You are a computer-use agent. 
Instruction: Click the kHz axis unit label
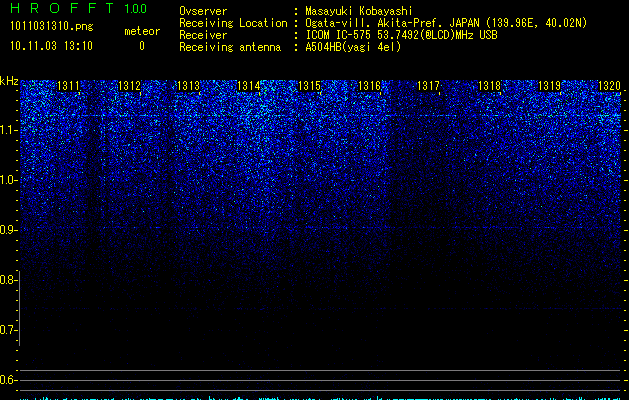pos(9,81)
